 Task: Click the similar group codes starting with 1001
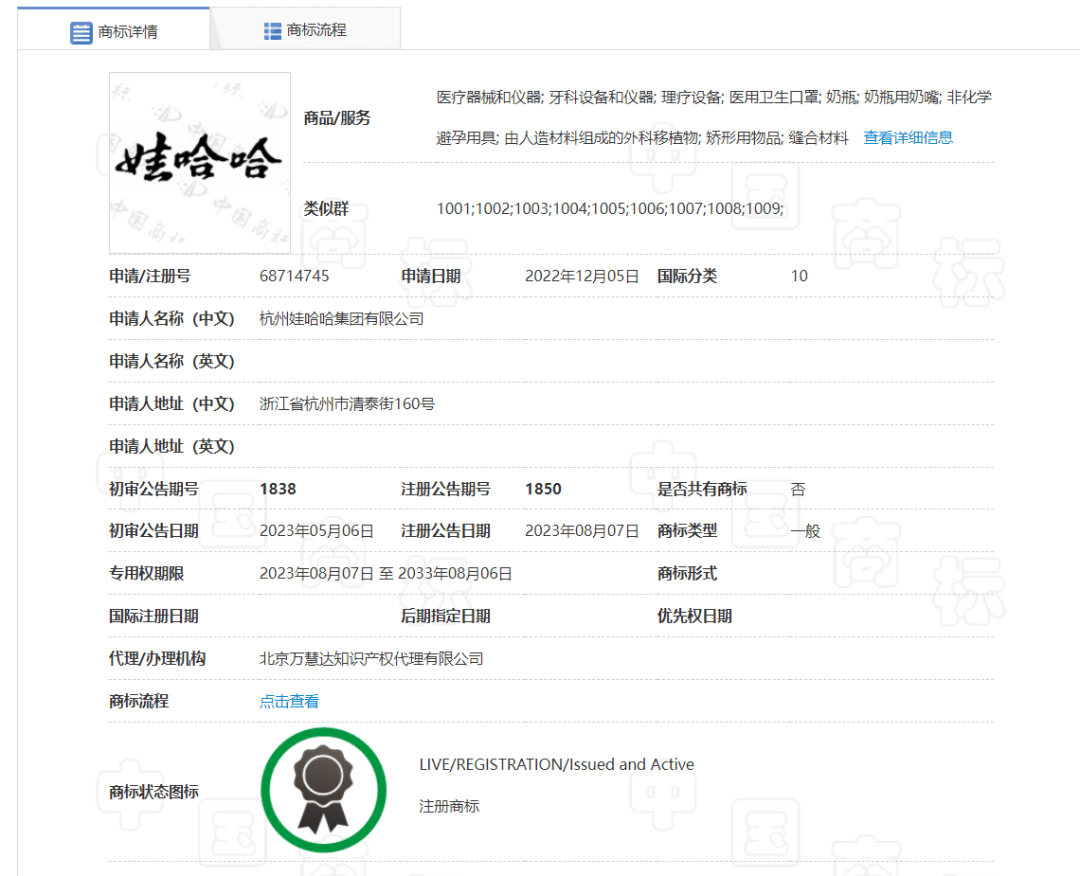coord(610,209)
